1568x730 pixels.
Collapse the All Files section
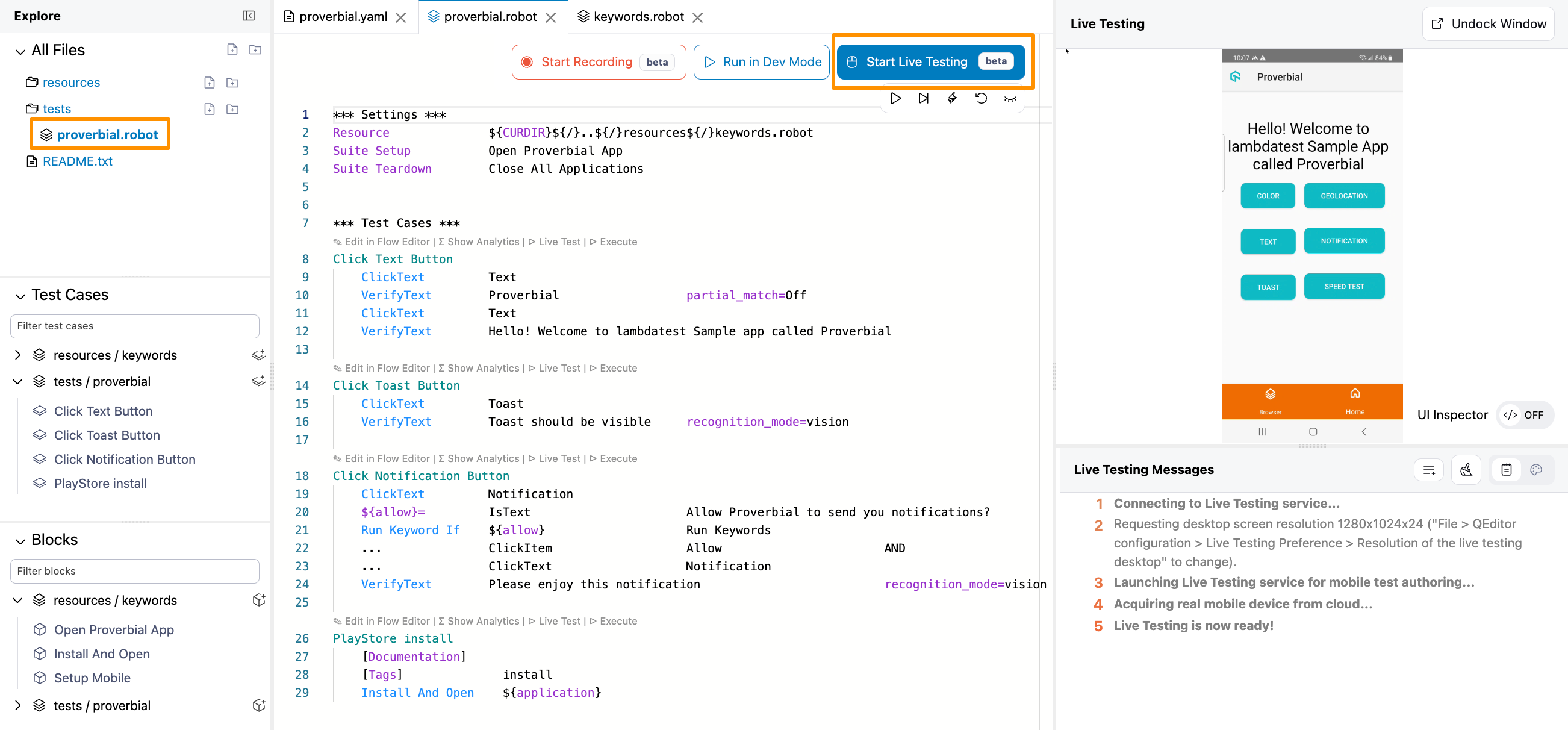coord(20,51)
